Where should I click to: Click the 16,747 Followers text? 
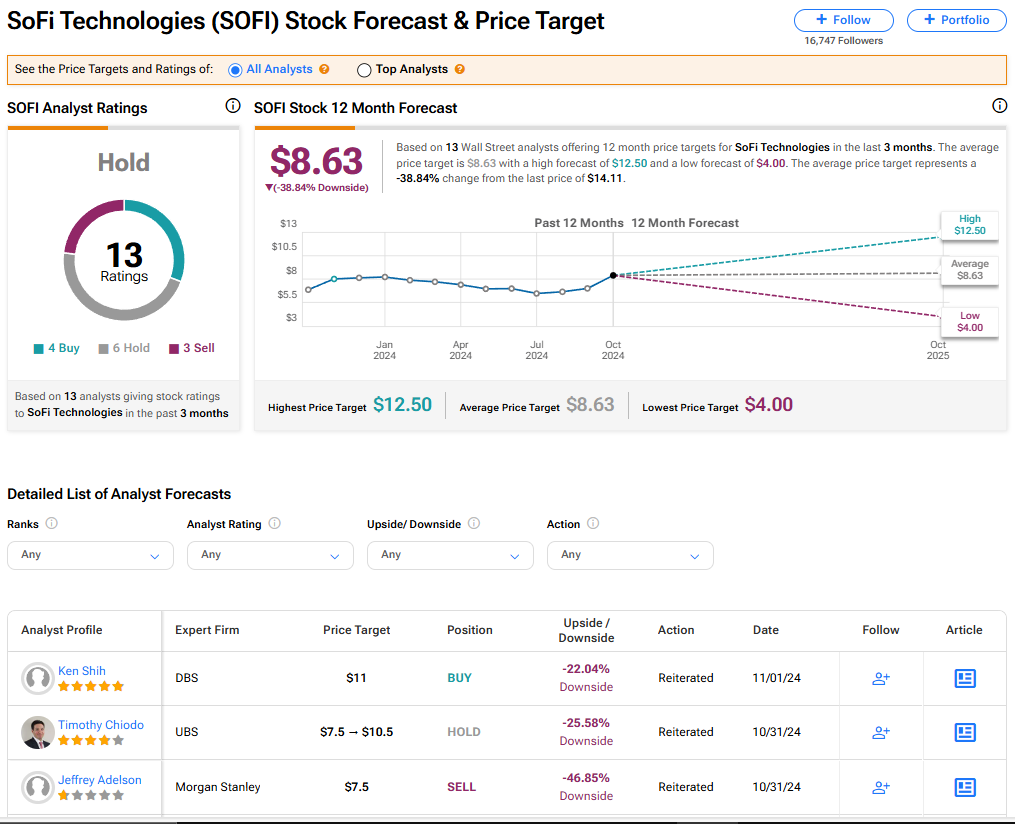pos(843,40)
